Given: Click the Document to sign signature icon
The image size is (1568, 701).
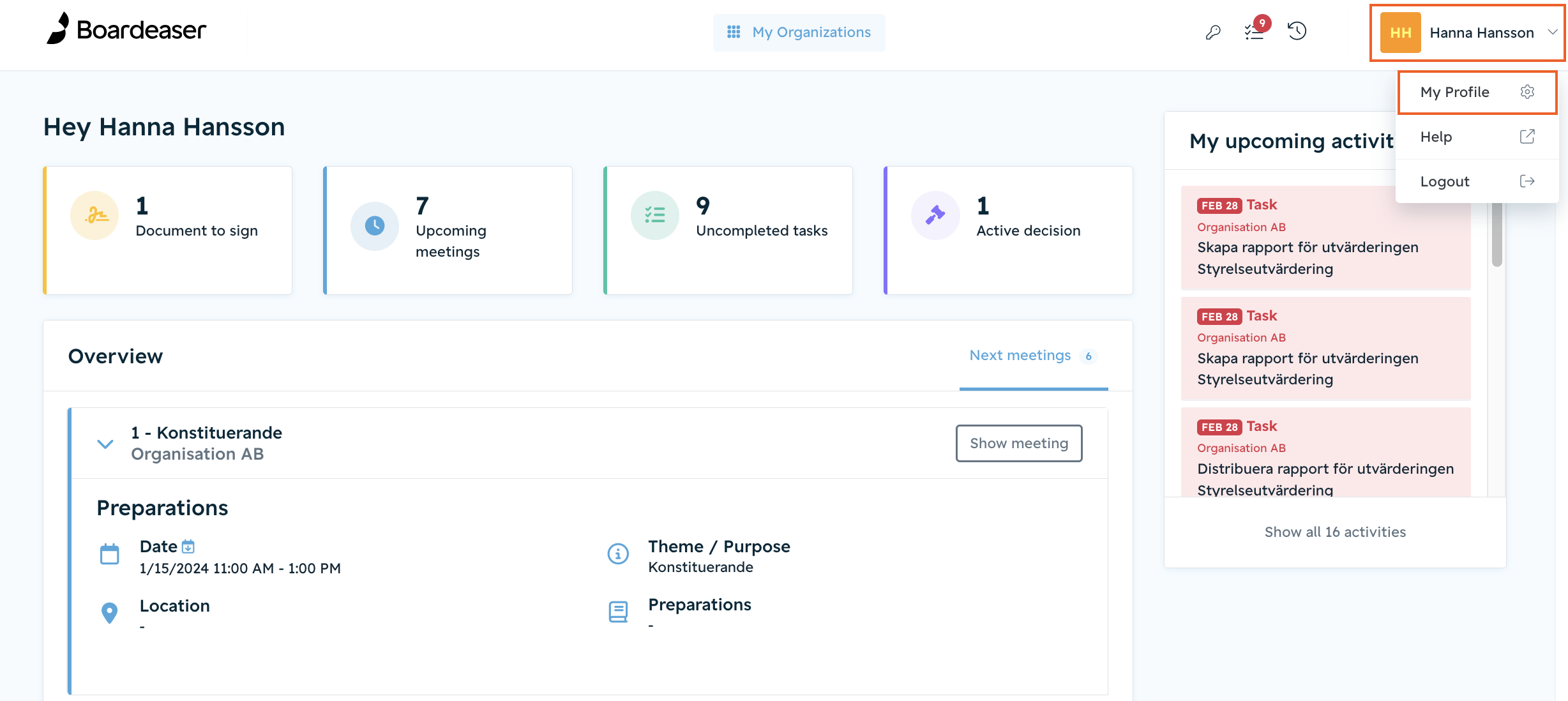Looking at the screenshot, I should coord(94,215).
